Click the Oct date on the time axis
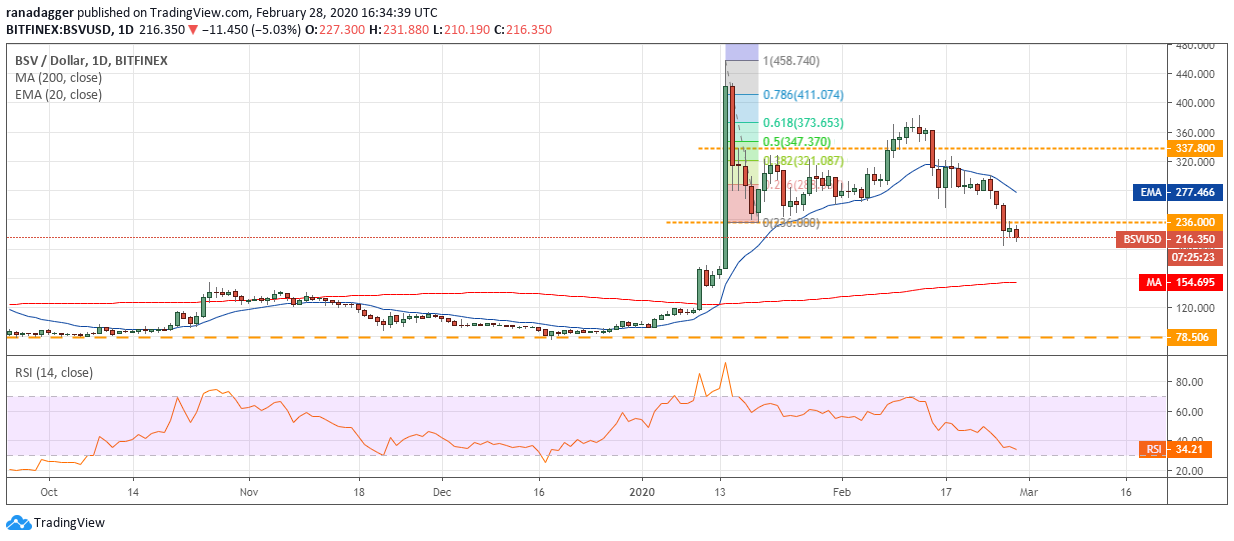1234x541 pixels. [x=49, y=492]
